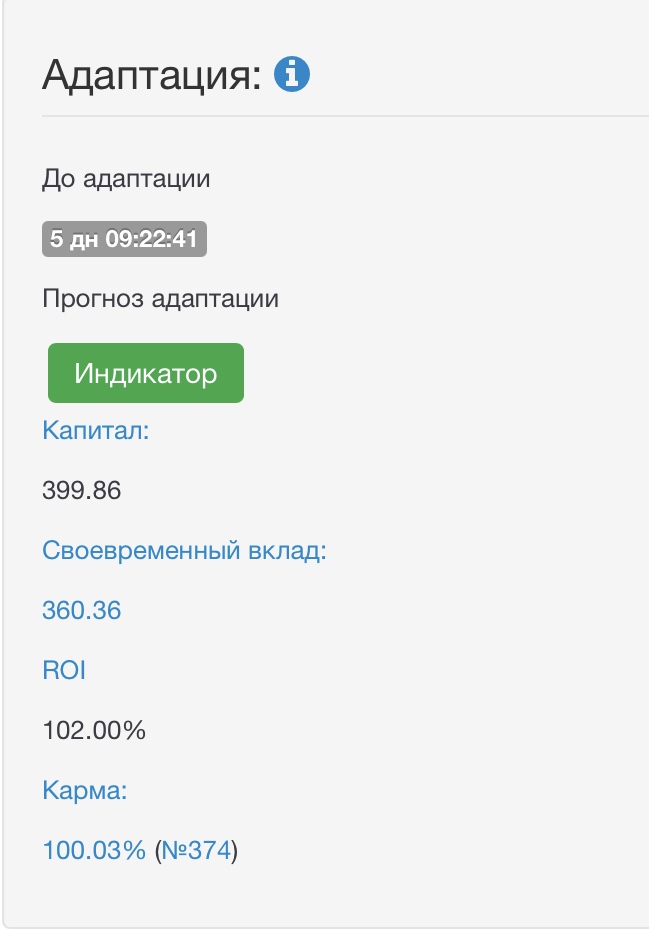The width and height of the screenshot is (649, 929).
Task: Click the До адаптации label
Action: click(126, 180)
